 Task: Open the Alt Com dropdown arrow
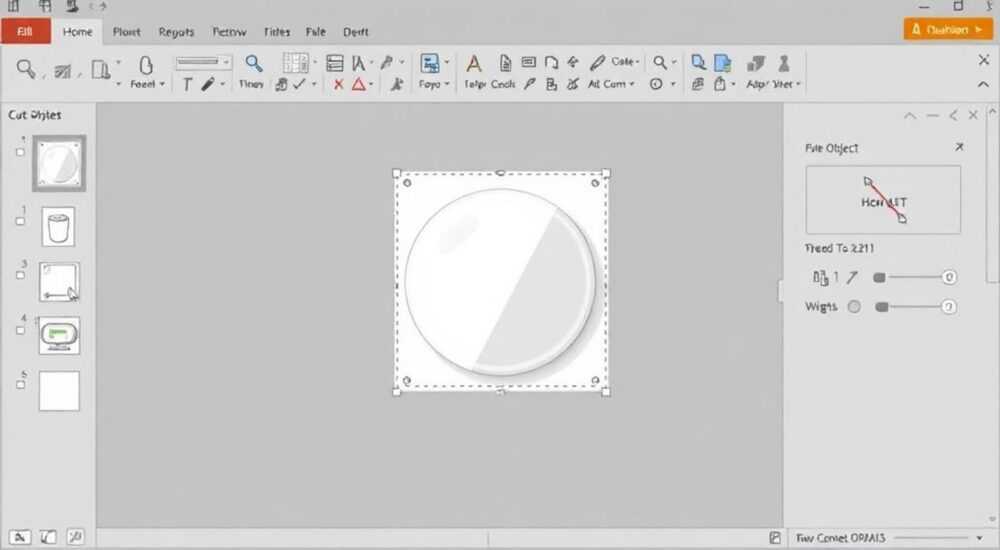(x=632, y=84)
